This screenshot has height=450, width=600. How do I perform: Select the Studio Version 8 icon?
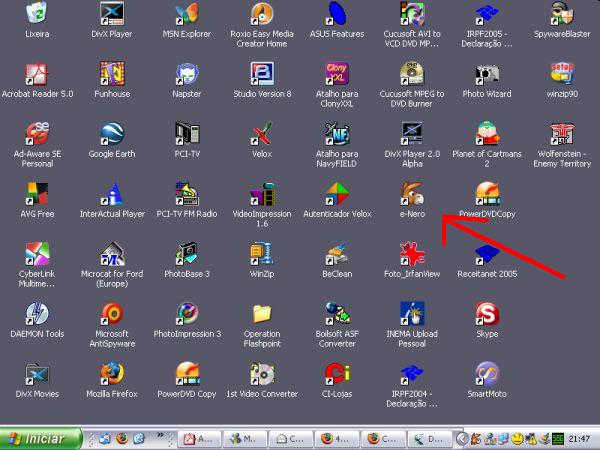[x=262, y=73]
